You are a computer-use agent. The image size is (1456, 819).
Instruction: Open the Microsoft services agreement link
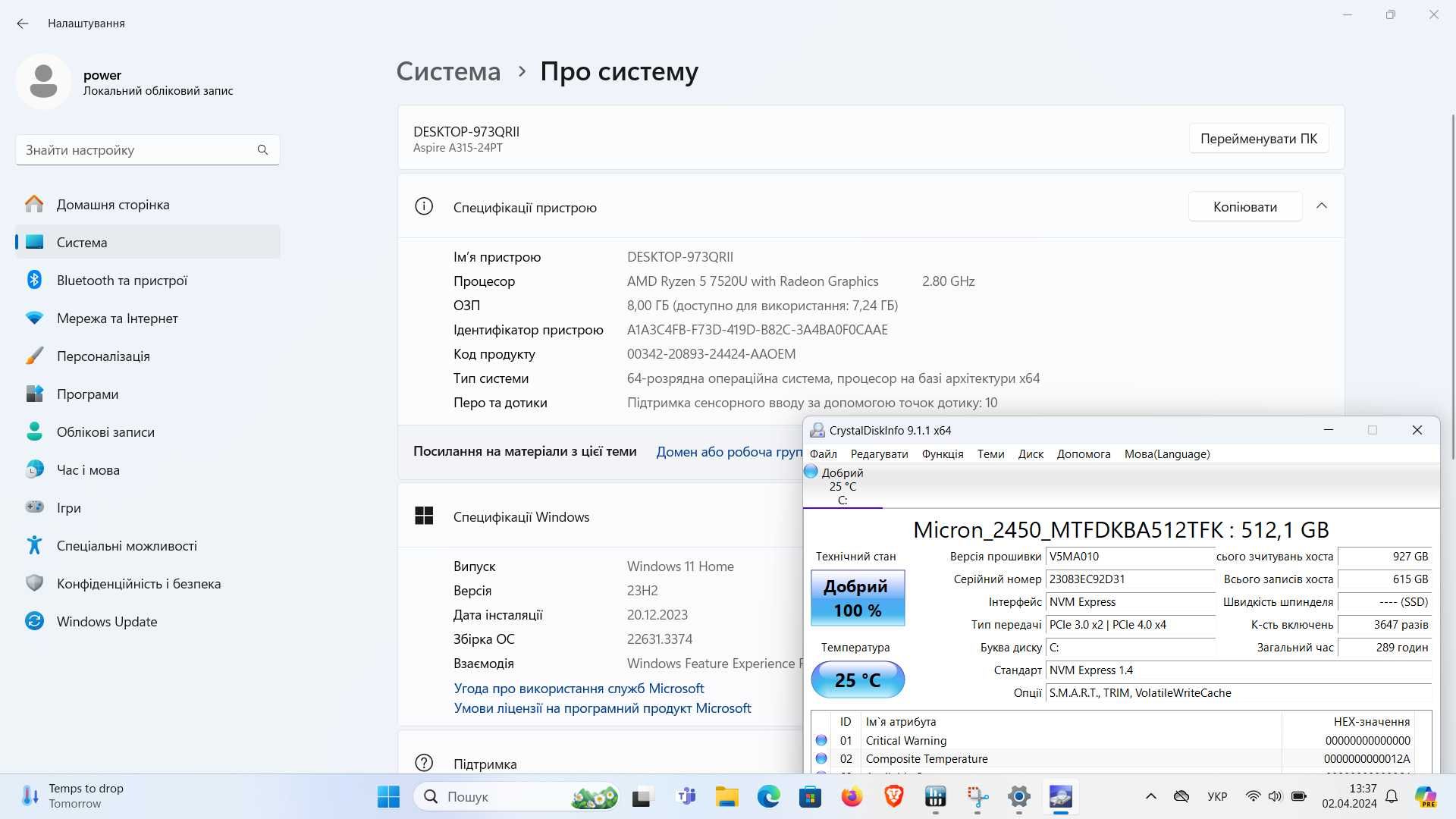coord(579,688)
